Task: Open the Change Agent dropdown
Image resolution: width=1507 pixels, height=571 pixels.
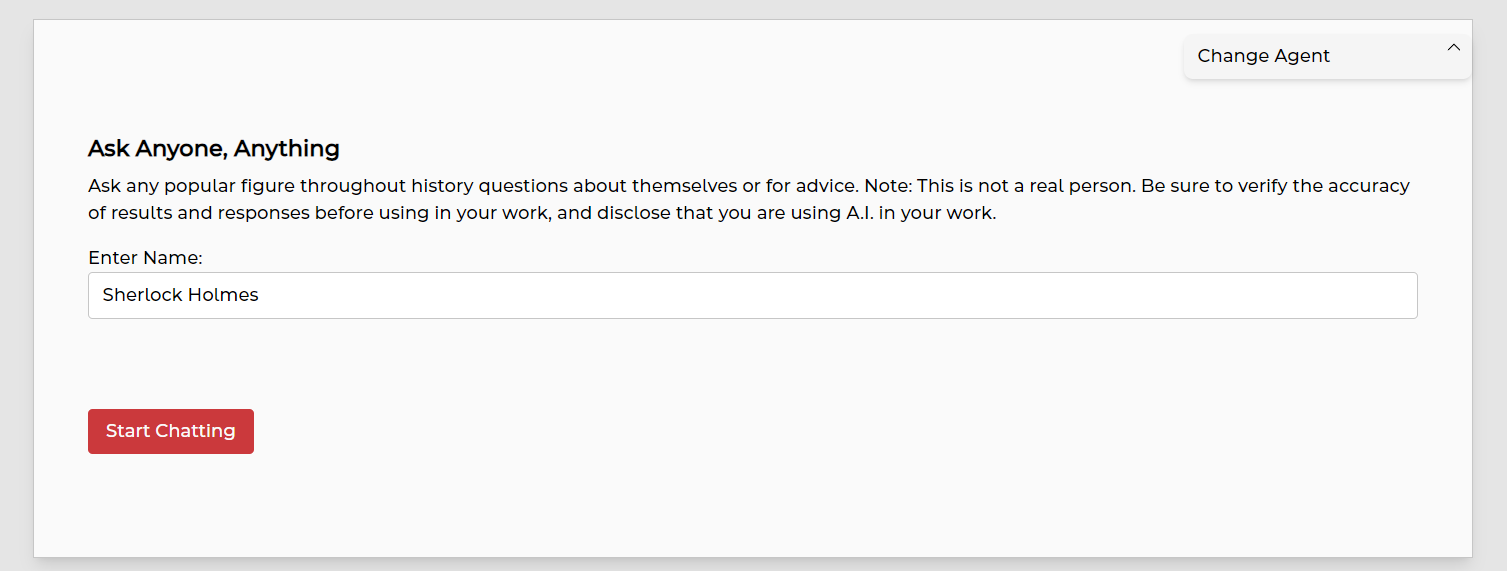Action: point(1326,57)
